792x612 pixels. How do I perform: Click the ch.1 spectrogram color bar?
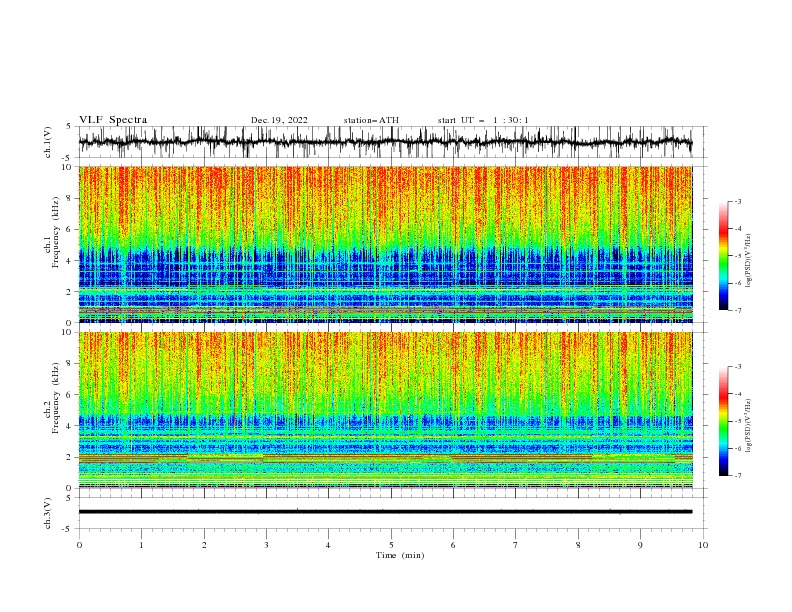tap(723, 256)
